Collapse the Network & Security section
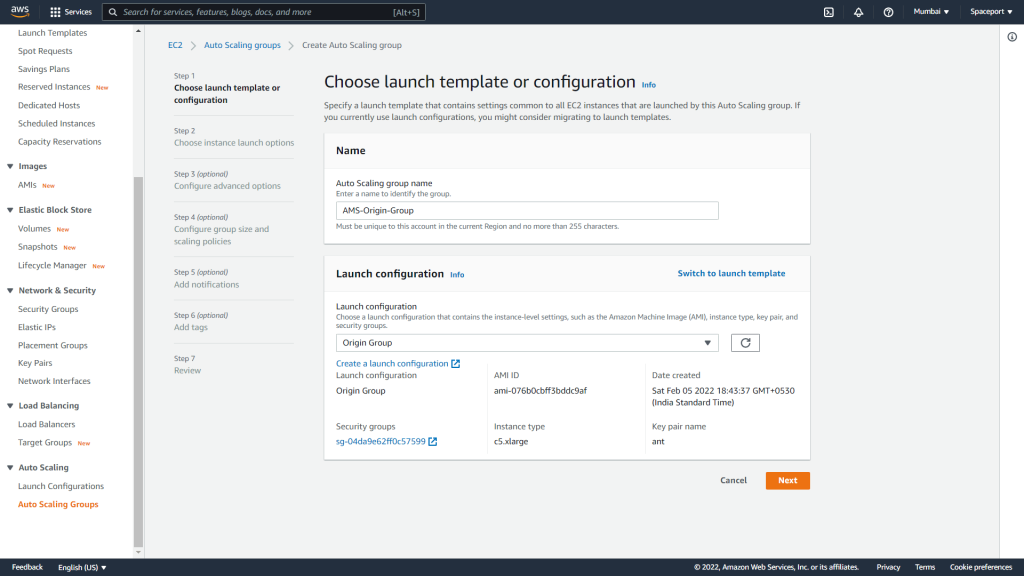 [10, 291]
